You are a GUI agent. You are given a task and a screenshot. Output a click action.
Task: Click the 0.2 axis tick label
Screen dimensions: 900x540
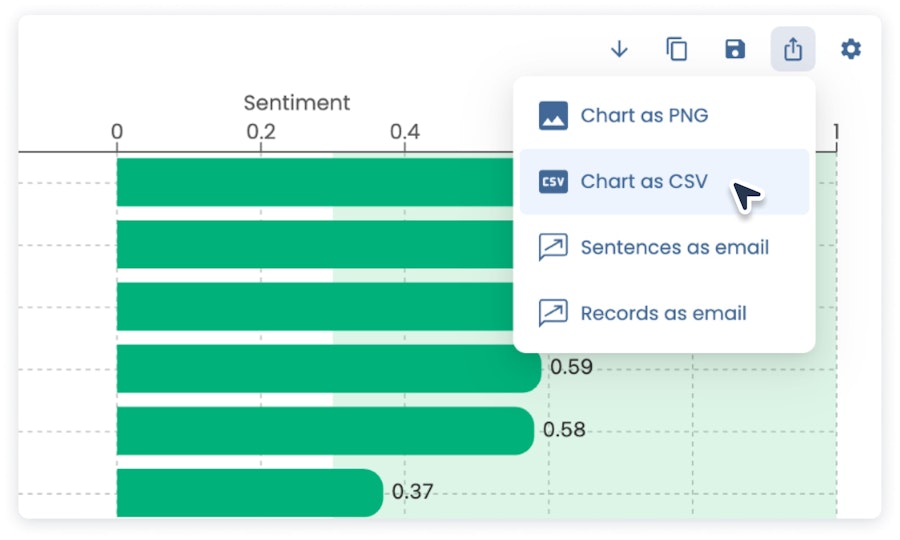(x=261, y=132)
